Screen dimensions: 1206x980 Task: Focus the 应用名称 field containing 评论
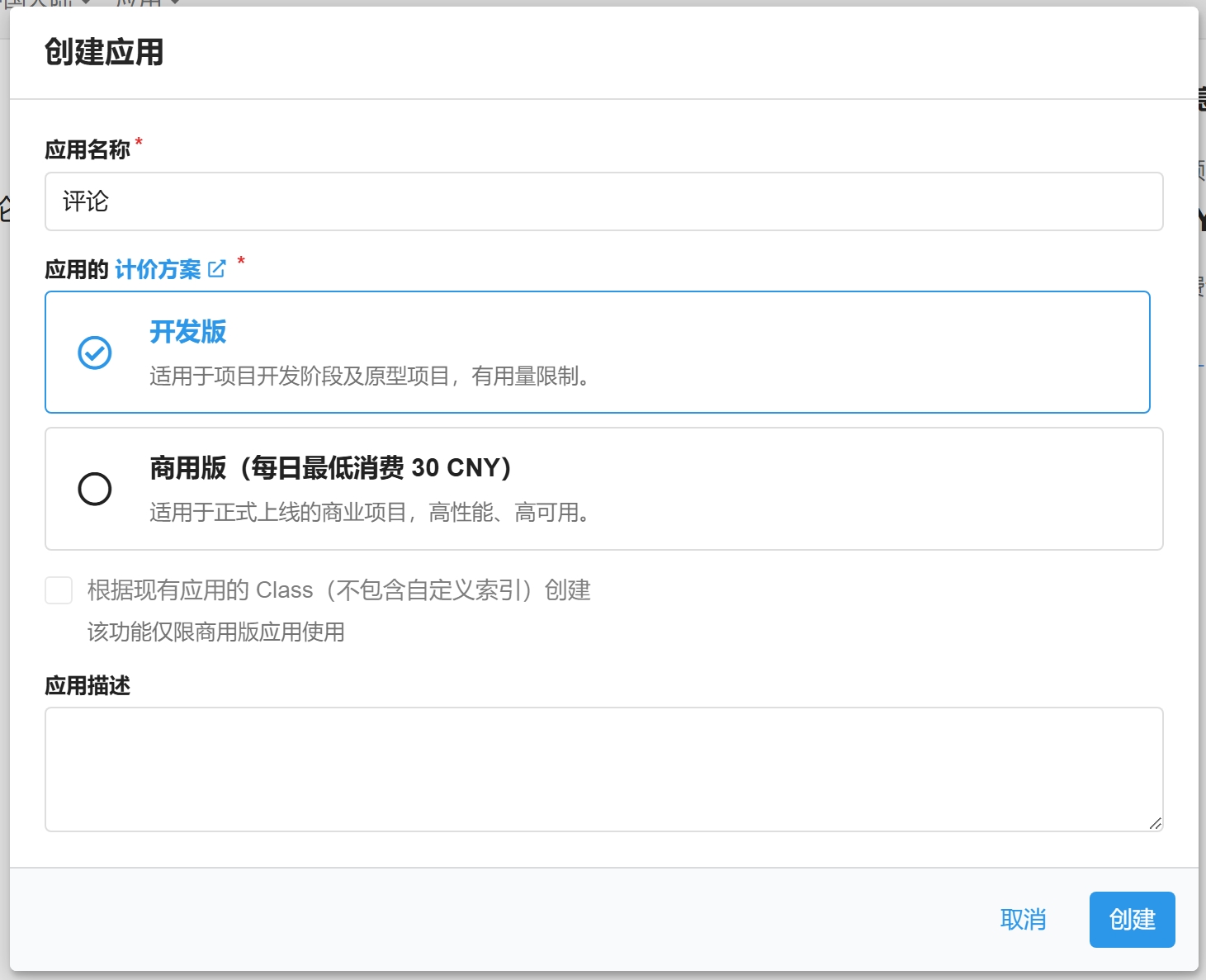[x=603, y=201]
